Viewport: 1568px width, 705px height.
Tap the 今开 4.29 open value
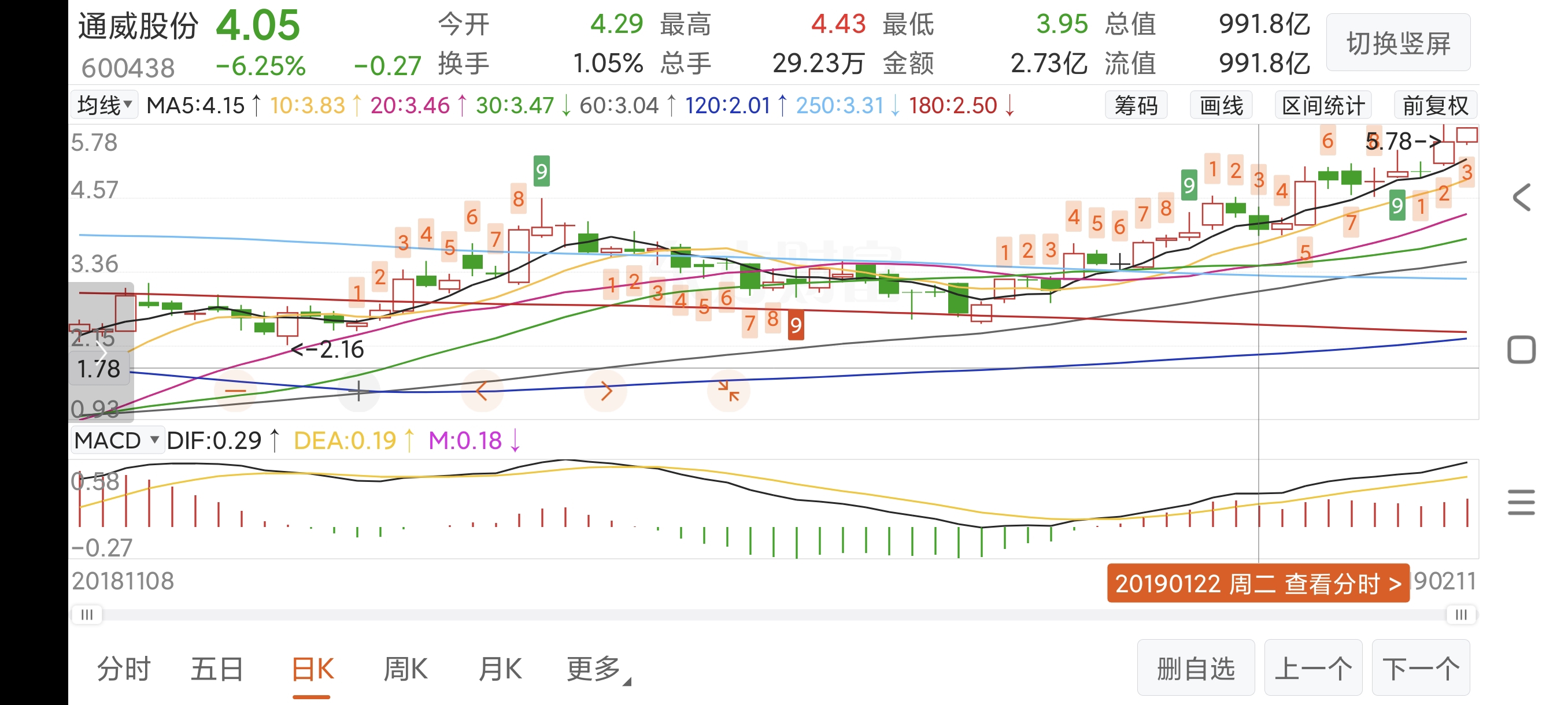(x=541, y=25)
